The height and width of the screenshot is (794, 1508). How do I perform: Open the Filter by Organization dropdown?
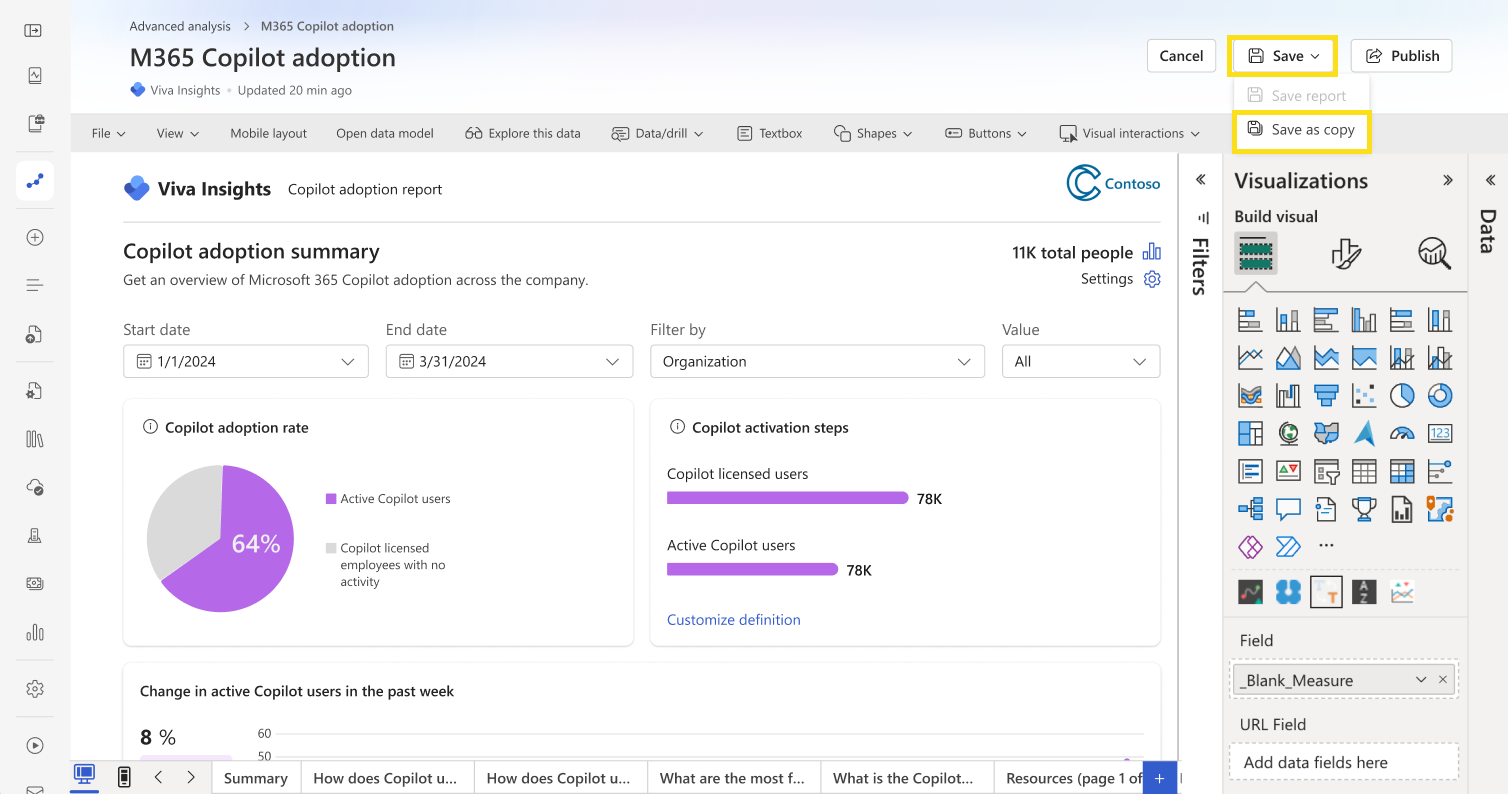[x=963, y=361]
